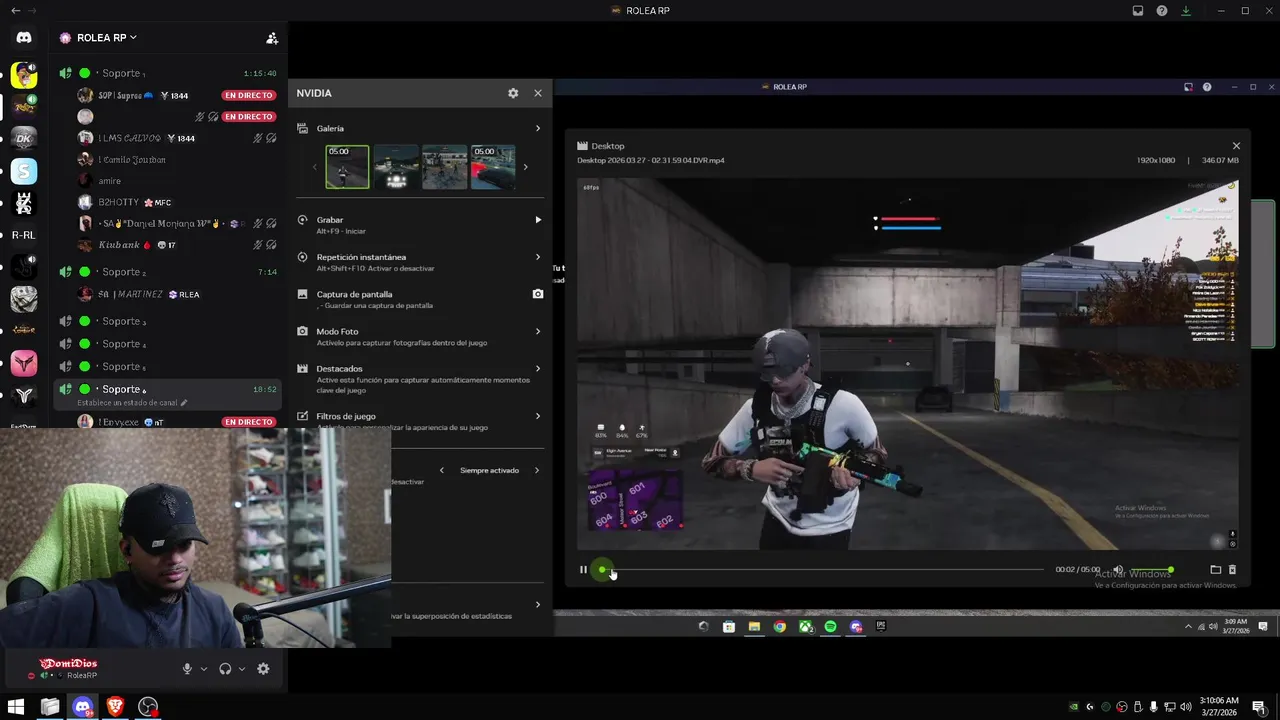Invite people to ROLEA RP server icon
Viewport: 1280px width, 720px height.
tap(272, 38)
